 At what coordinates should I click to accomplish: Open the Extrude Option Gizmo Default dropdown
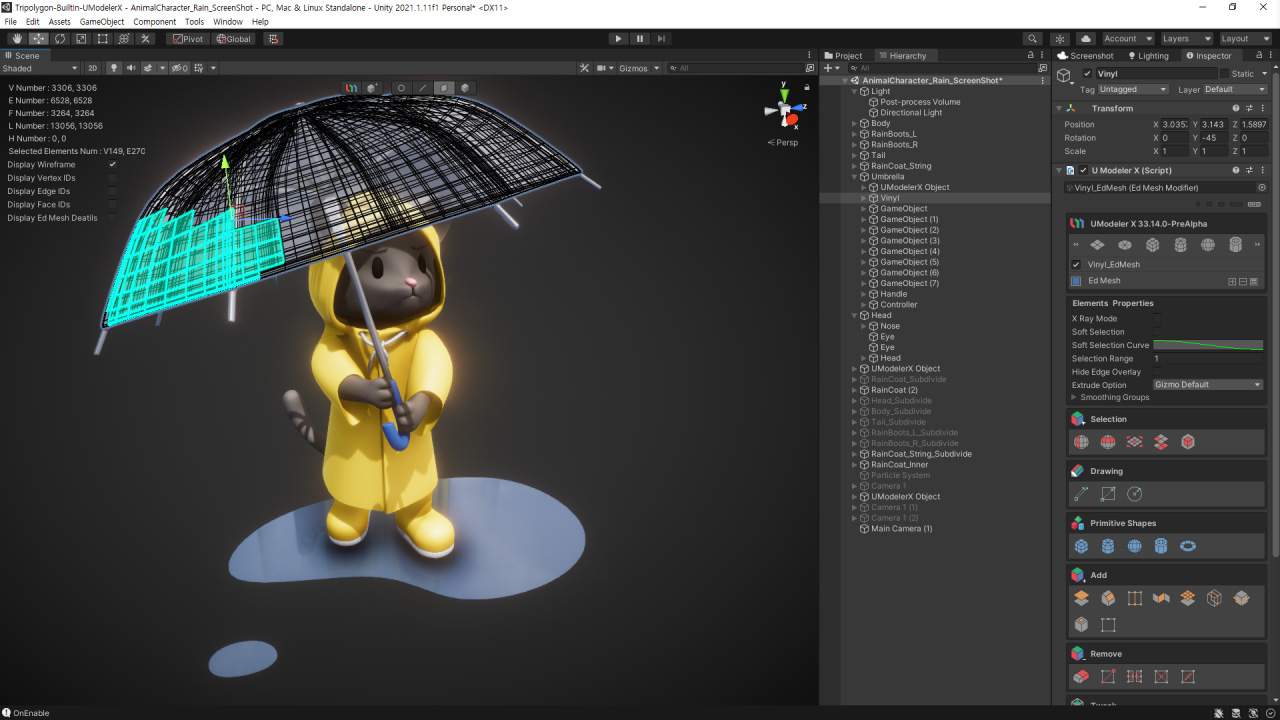coord(1208,385)
